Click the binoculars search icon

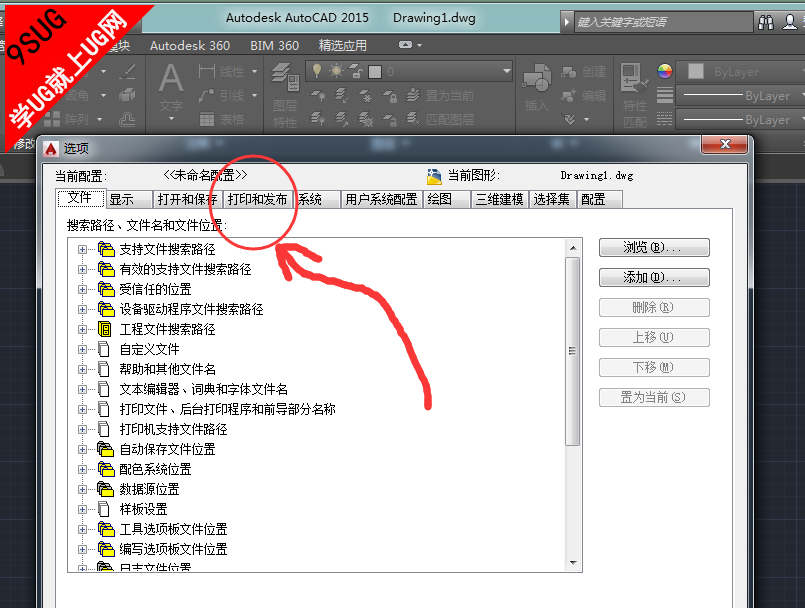tap(765, 22)
